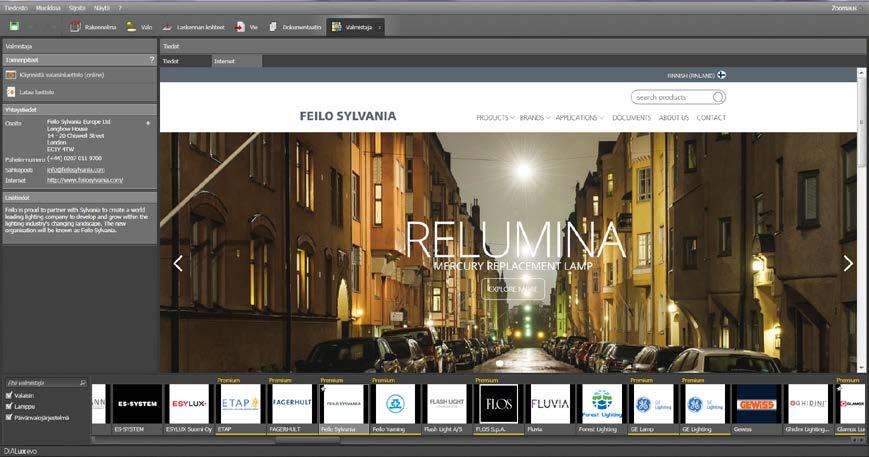Open the Laskennan kohteet mode
869x457 pixels.
(193, 27)
